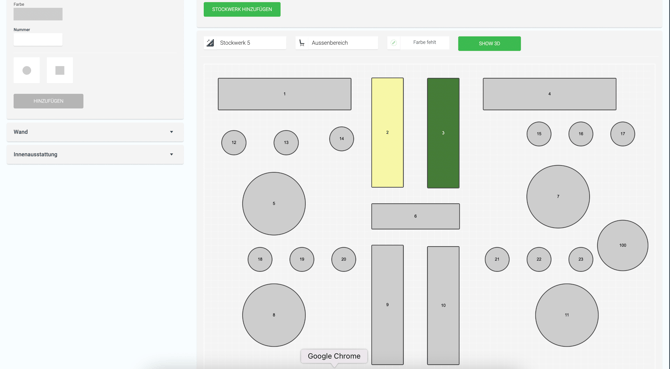Select small round table 17

(623, 134)
